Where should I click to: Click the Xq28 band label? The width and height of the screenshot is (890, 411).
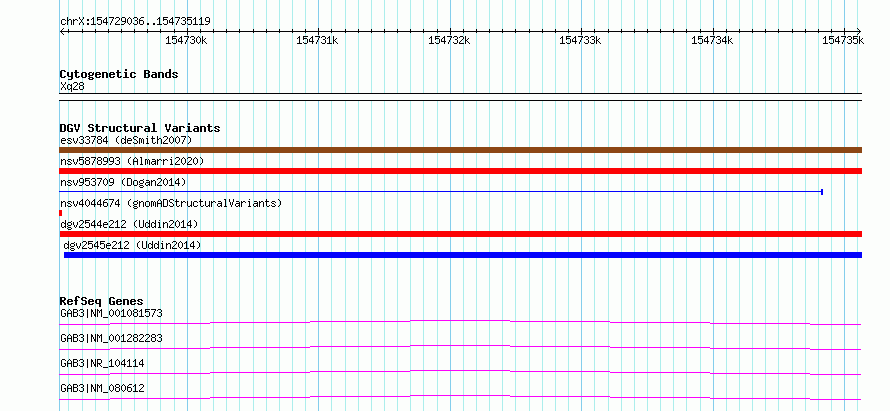(72, 86)
